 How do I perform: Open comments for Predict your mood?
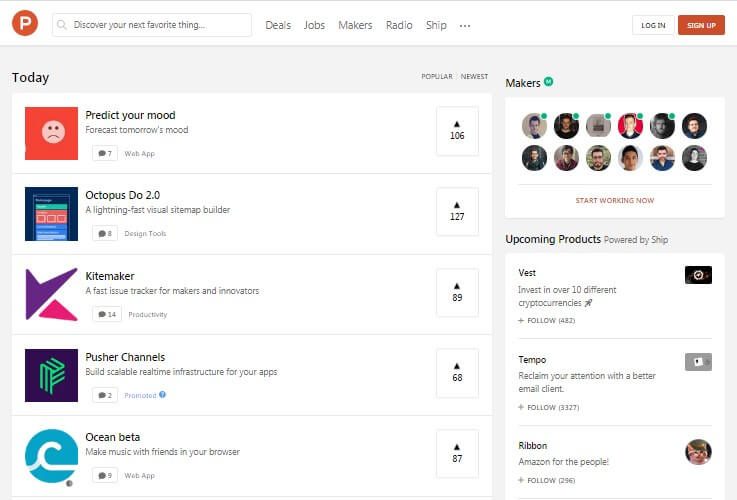coord(105,153)
